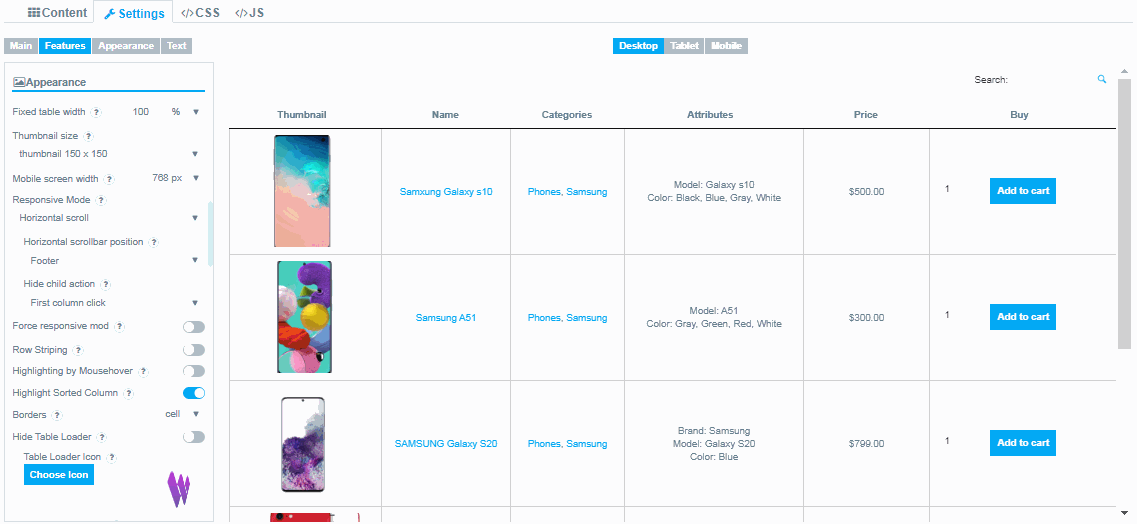The width and height of the screenshot is (1137, 524).
Task: Click help icon next to Borders
Action: point(57,415)
